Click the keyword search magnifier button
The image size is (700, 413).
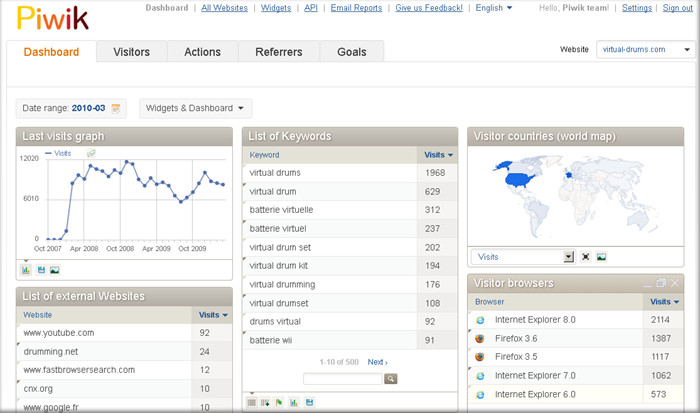tap(391, 379)
